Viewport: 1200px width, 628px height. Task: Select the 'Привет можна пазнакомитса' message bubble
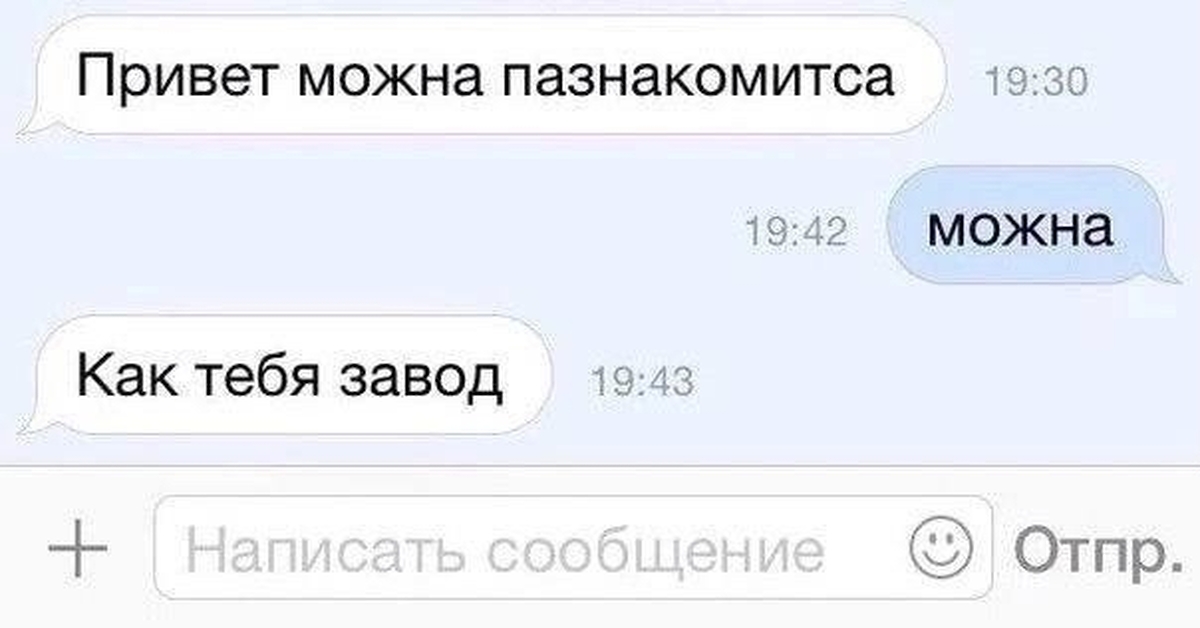pyautogui.click(x=484, y=76)
